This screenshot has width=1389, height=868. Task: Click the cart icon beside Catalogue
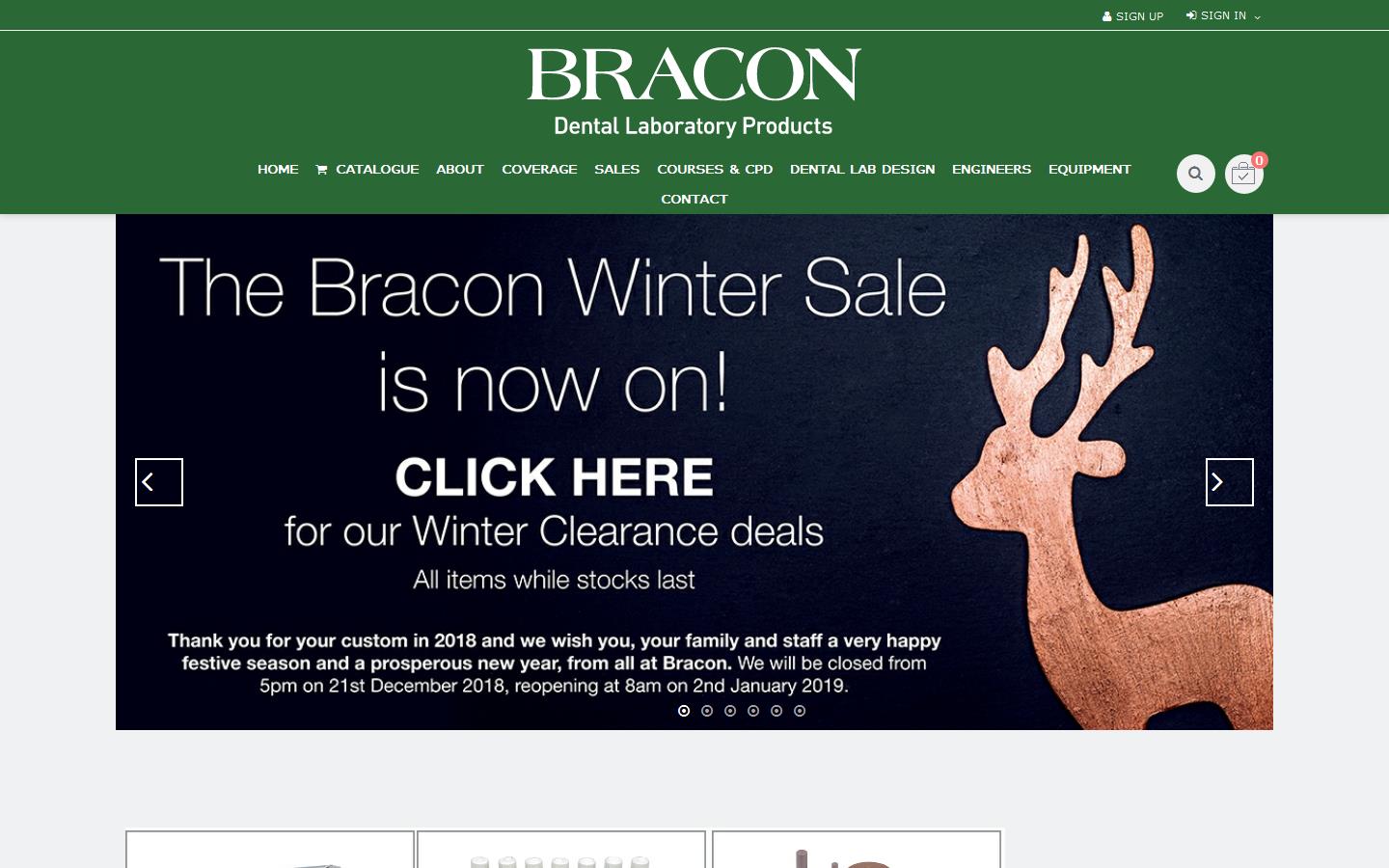(321, 170)
